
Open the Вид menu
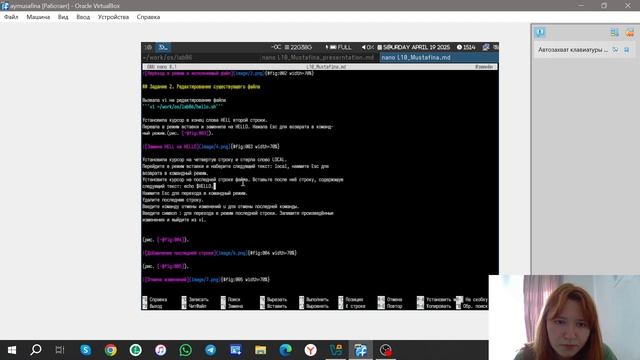tap(63, 17)
